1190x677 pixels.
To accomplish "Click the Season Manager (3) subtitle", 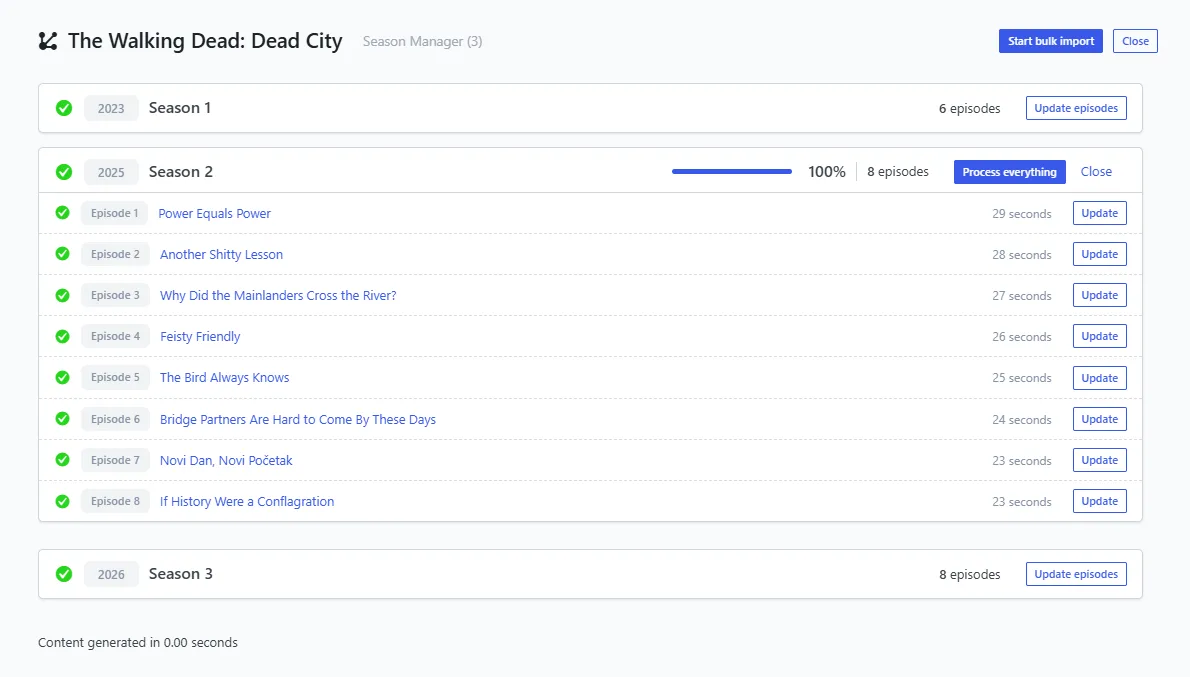I will pyautogui.click(x=422, y=41).
